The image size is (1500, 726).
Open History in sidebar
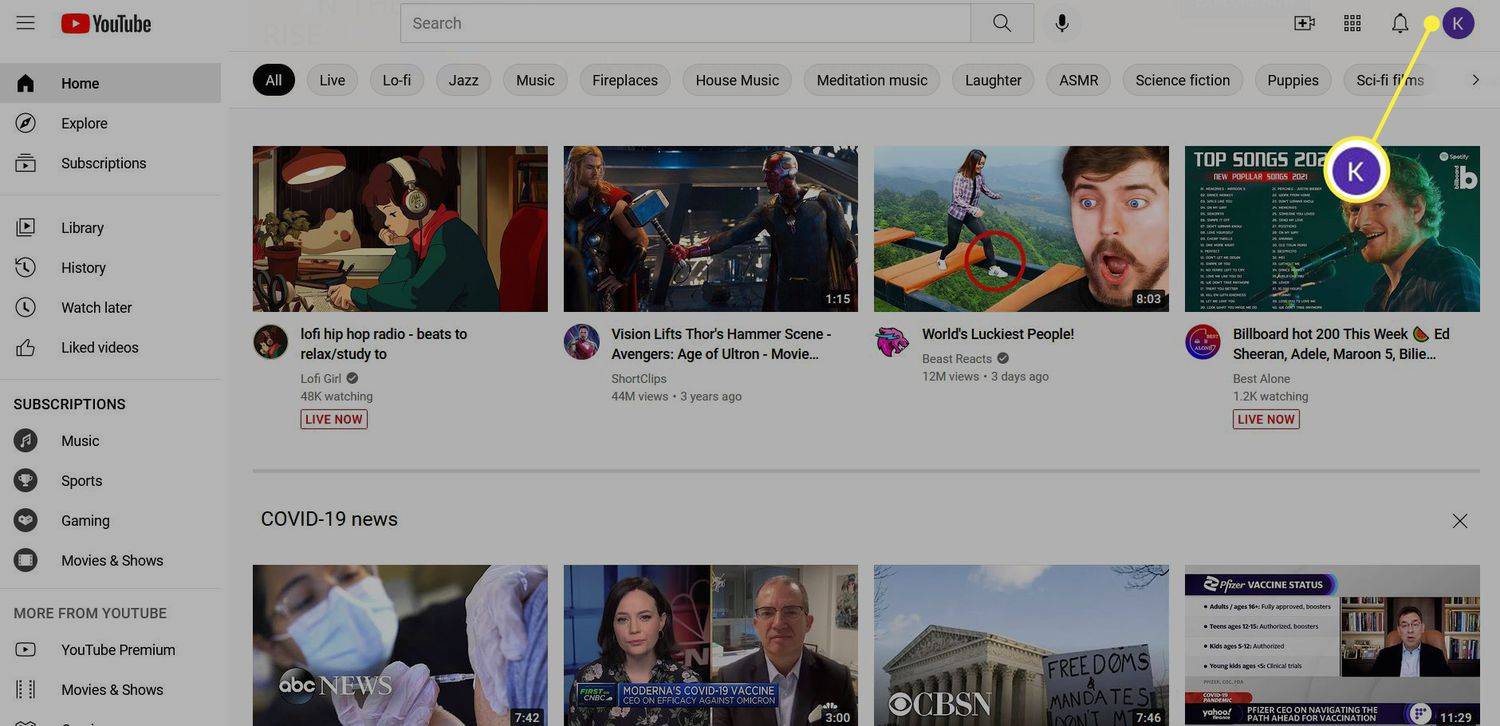pos(110,268)
